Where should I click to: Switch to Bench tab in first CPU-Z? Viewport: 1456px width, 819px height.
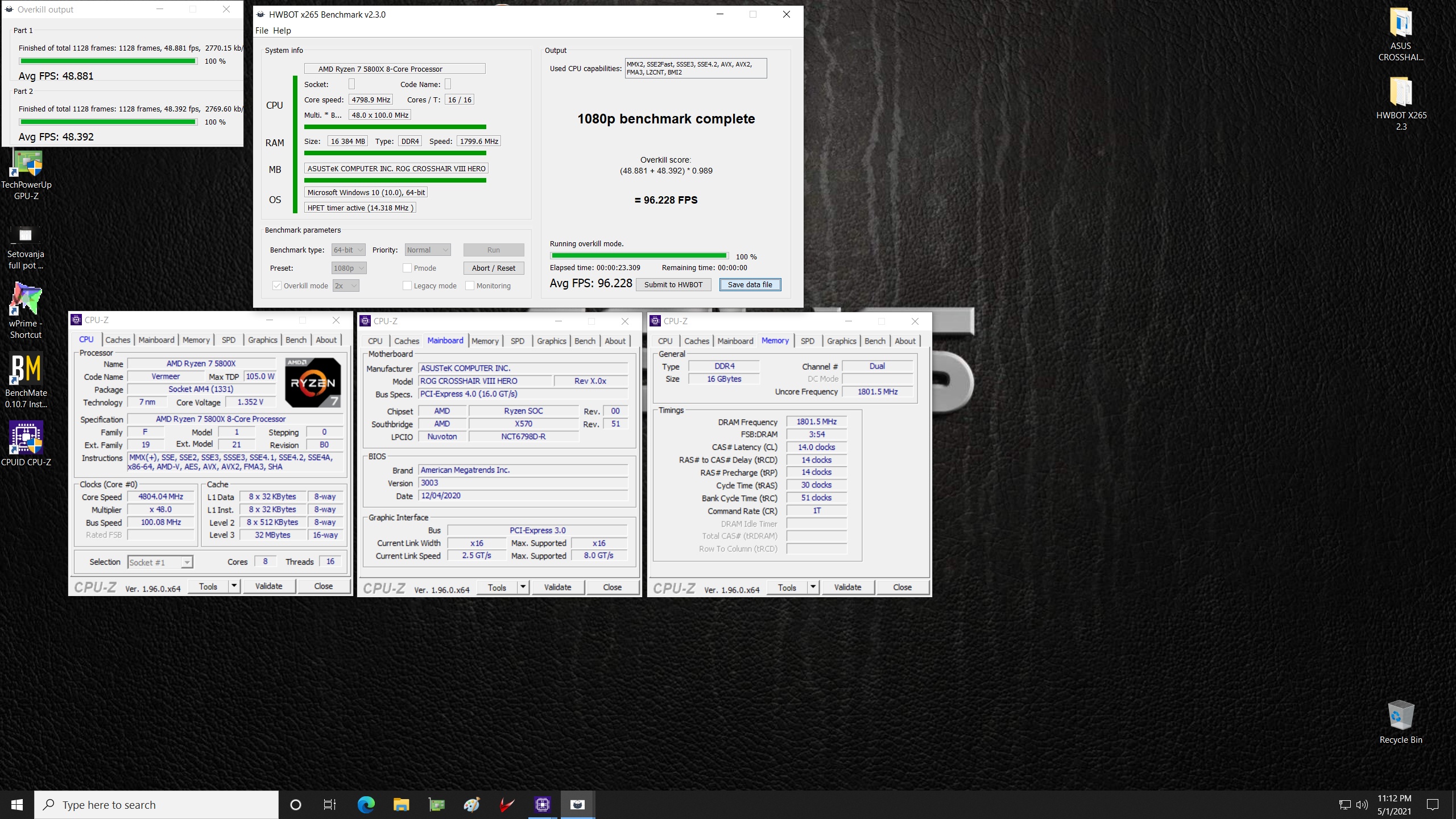[296, 340]
